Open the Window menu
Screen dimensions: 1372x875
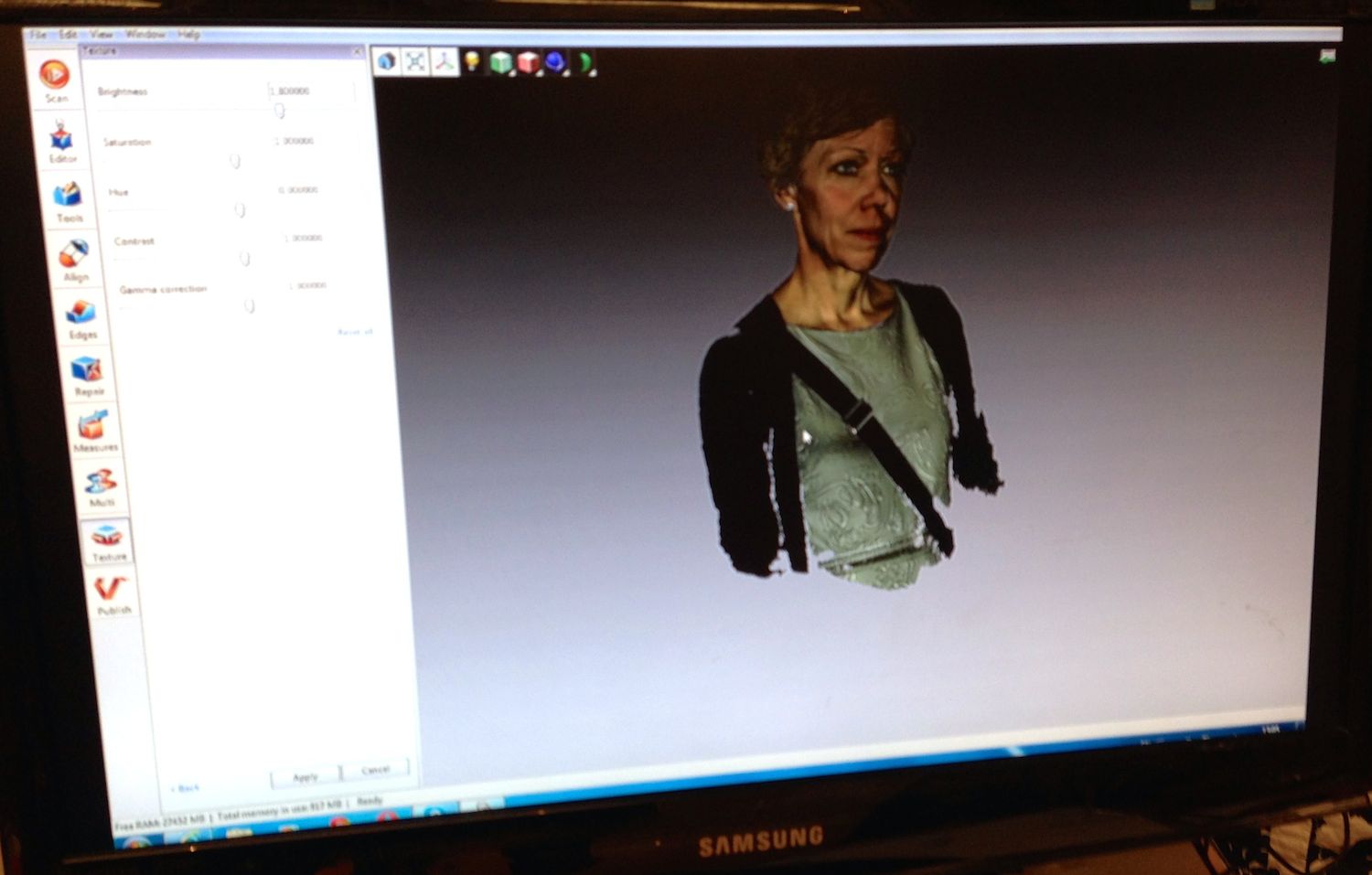click(x=145, y=34)
